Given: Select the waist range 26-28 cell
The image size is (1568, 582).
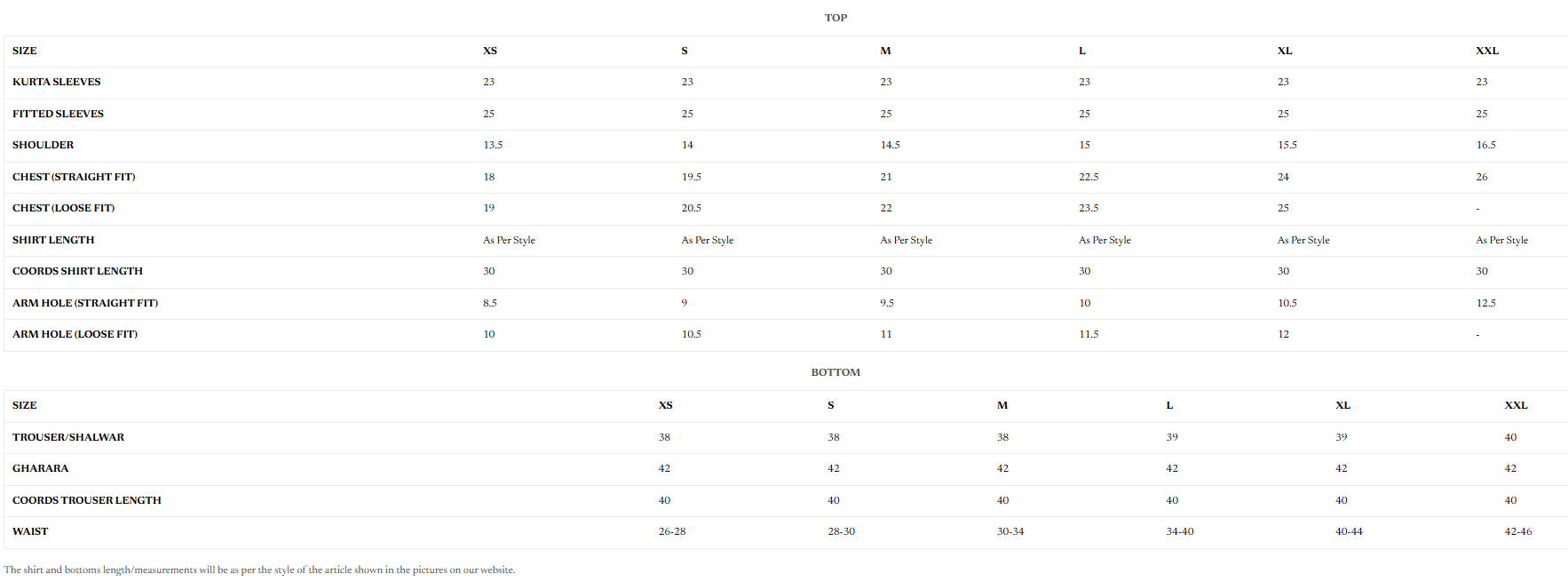Looking at the screenshot, I should pos(672,531).
